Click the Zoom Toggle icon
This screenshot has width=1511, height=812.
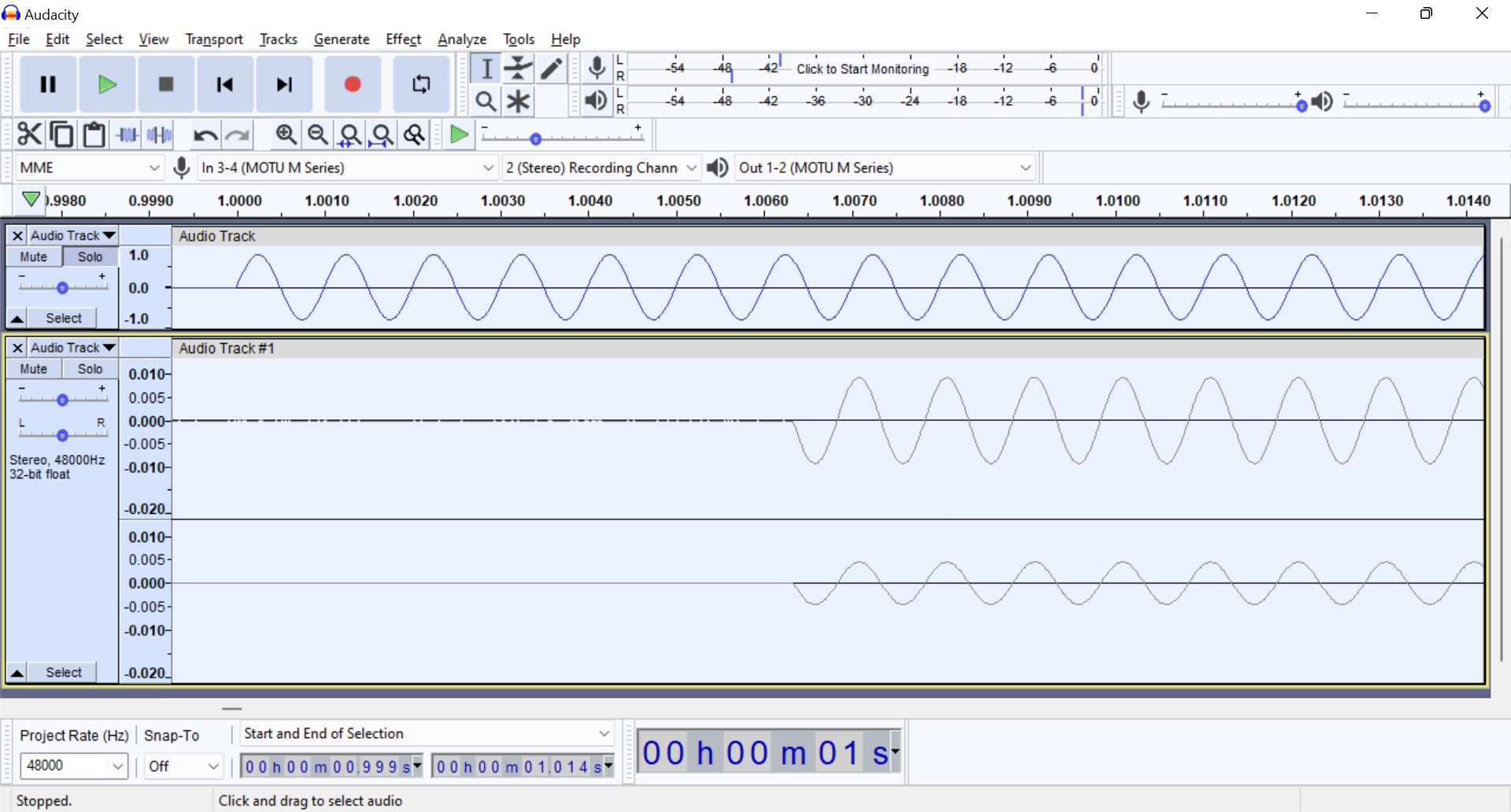[x=415, y=135]
